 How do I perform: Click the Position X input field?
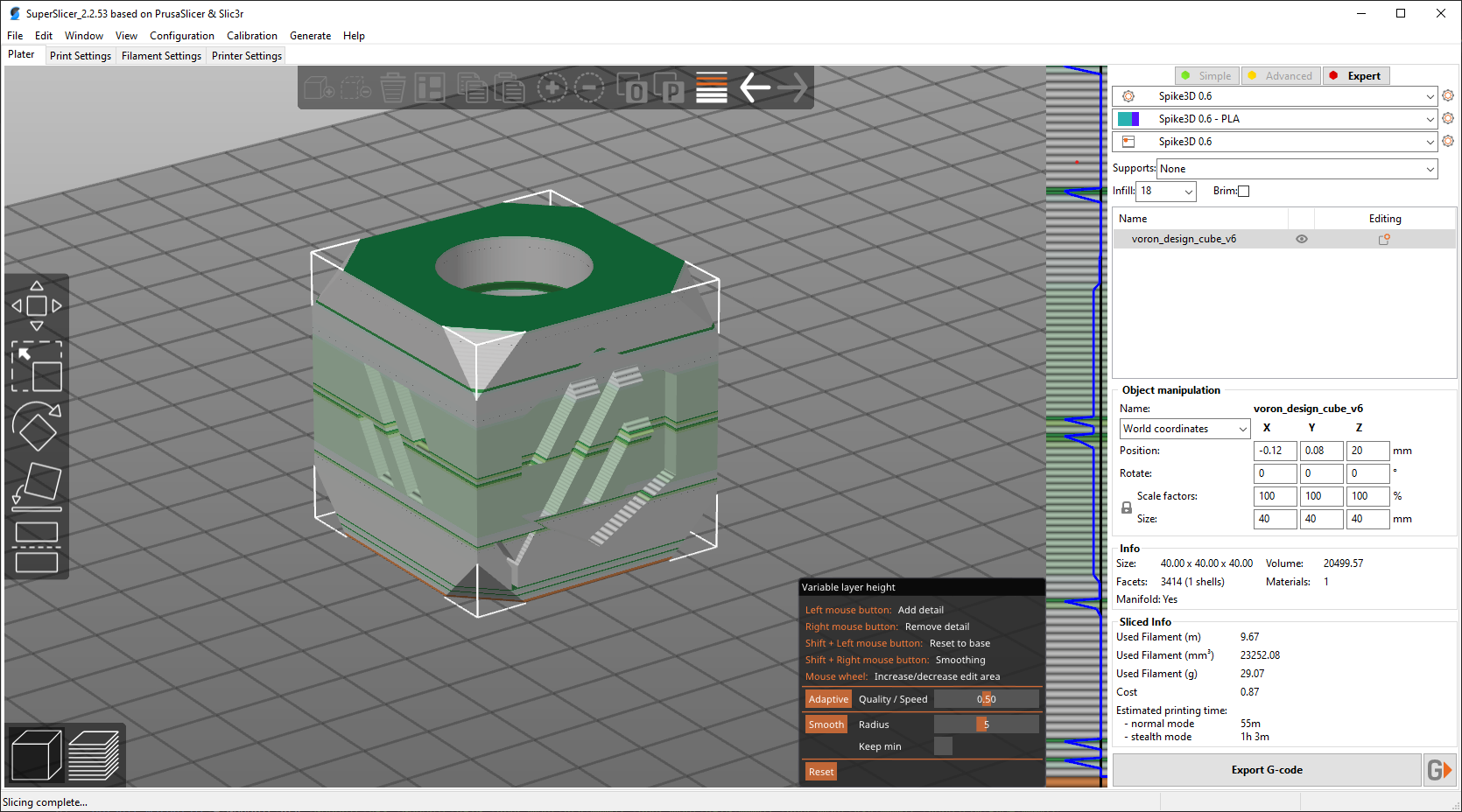click(x=1275, y=451)
